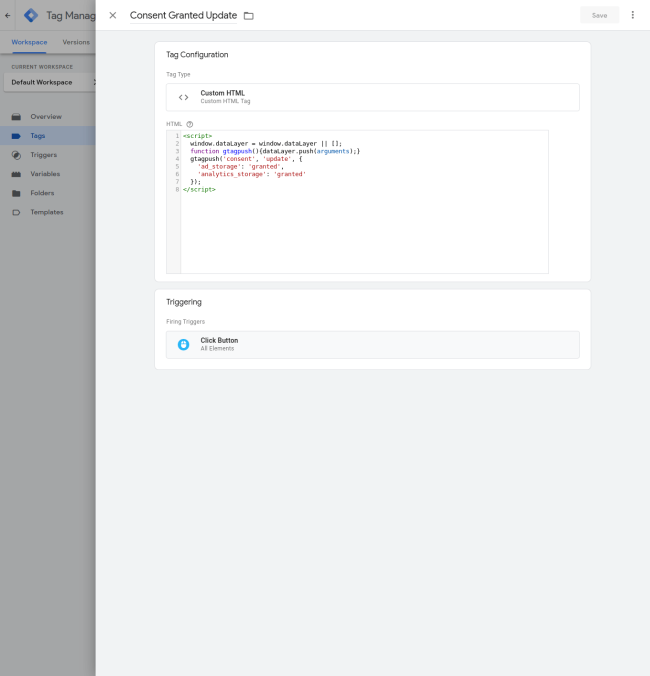Click the Google Tag Manager logo
The width and height of the screenshot is (650, 676).
tap(31, 15)
